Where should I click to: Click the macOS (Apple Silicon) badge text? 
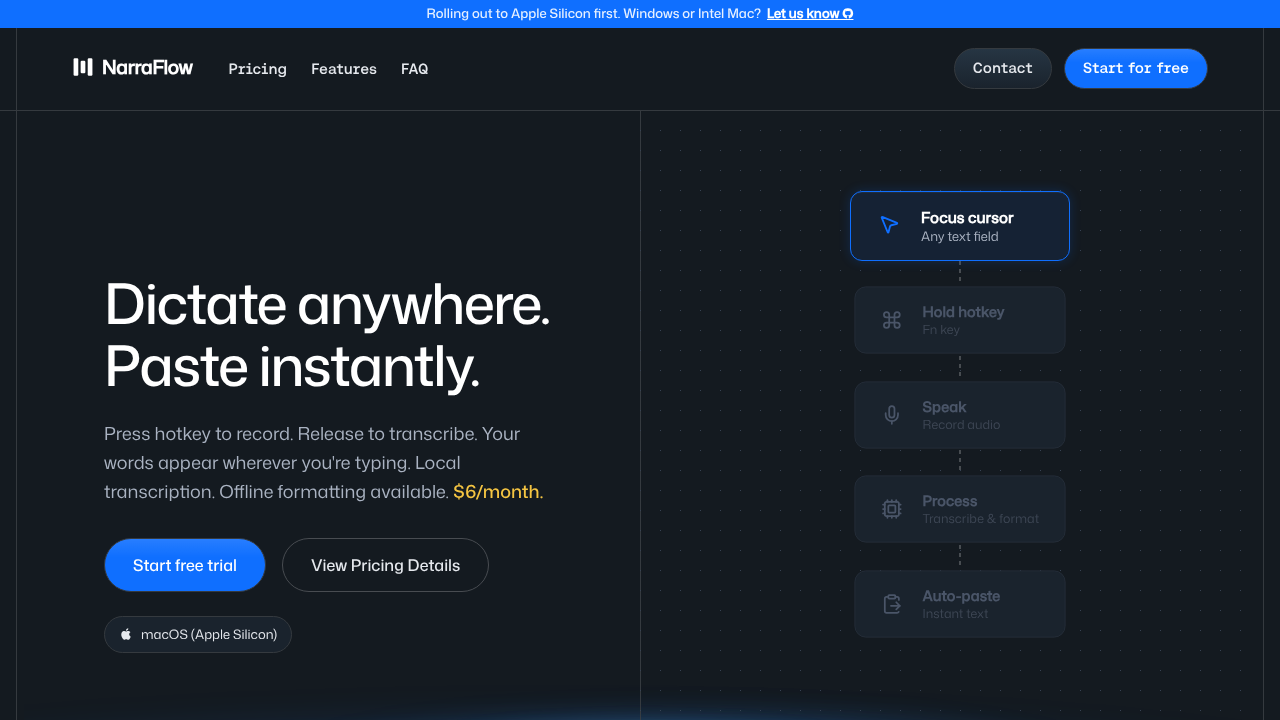pyautogui.click(x=209, y=634)
